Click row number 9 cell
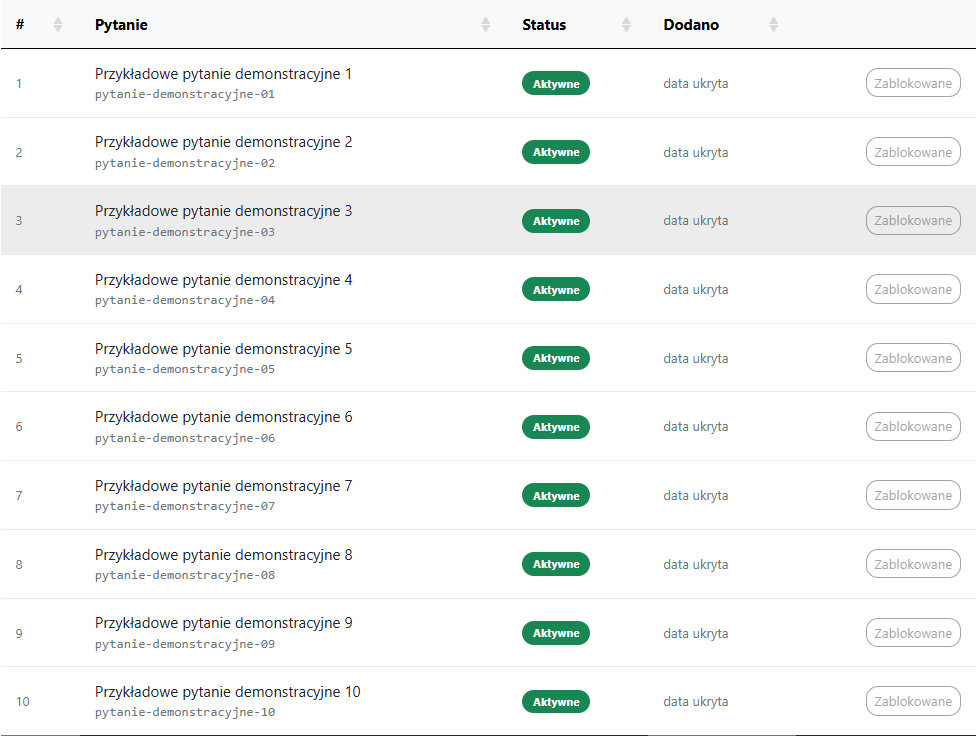Viewport: 976px width, 736px height. click(x=19, y=633)
